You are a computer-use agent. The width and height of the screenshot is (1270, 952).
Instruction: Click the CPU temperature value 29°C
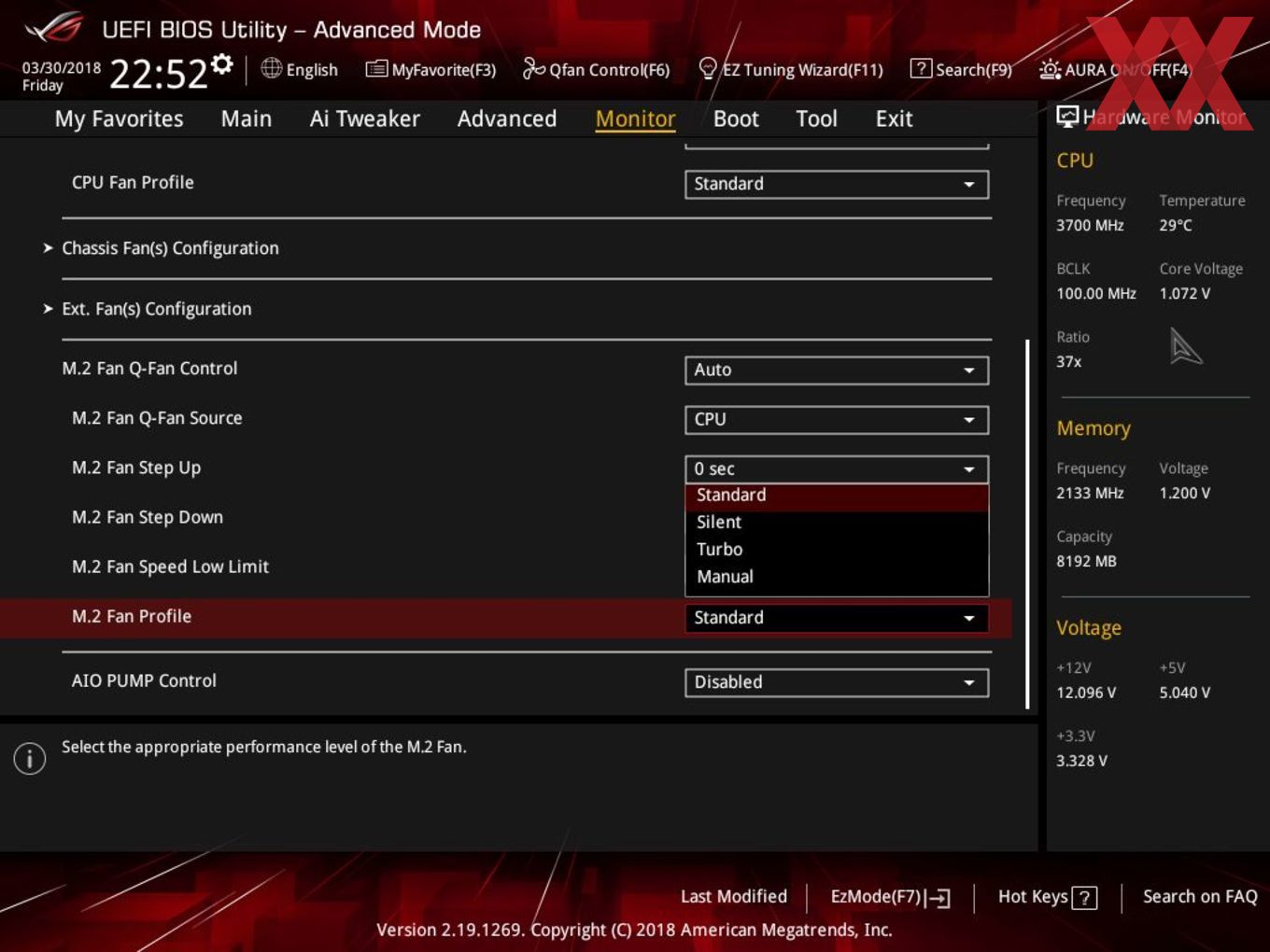[1176, 225]
